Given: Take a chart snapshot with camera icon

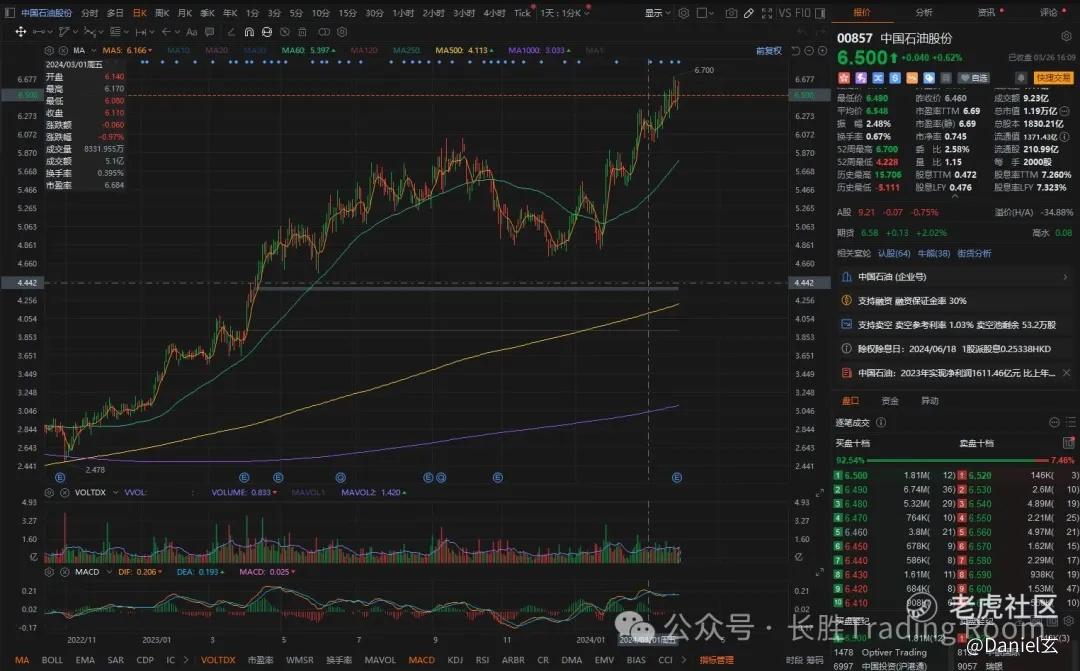Looking at the screenshot, I should click(x=731, y=13).
